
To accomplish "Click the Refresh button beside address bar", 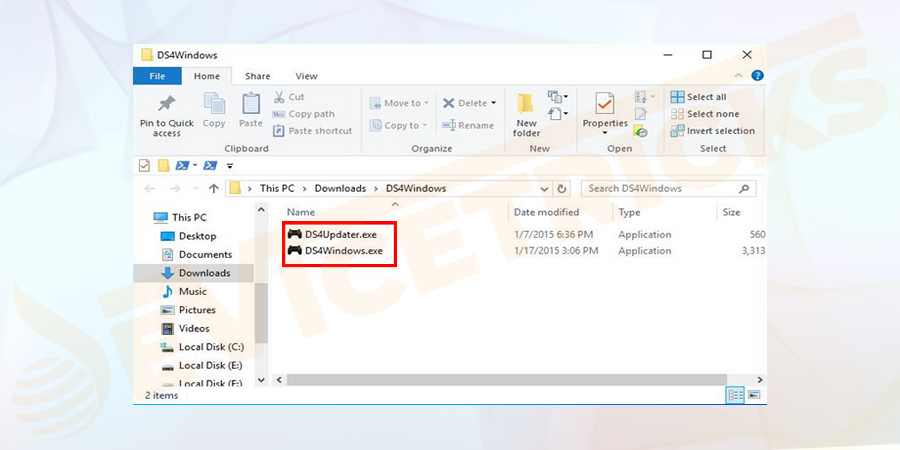I will tap(561, 188).
